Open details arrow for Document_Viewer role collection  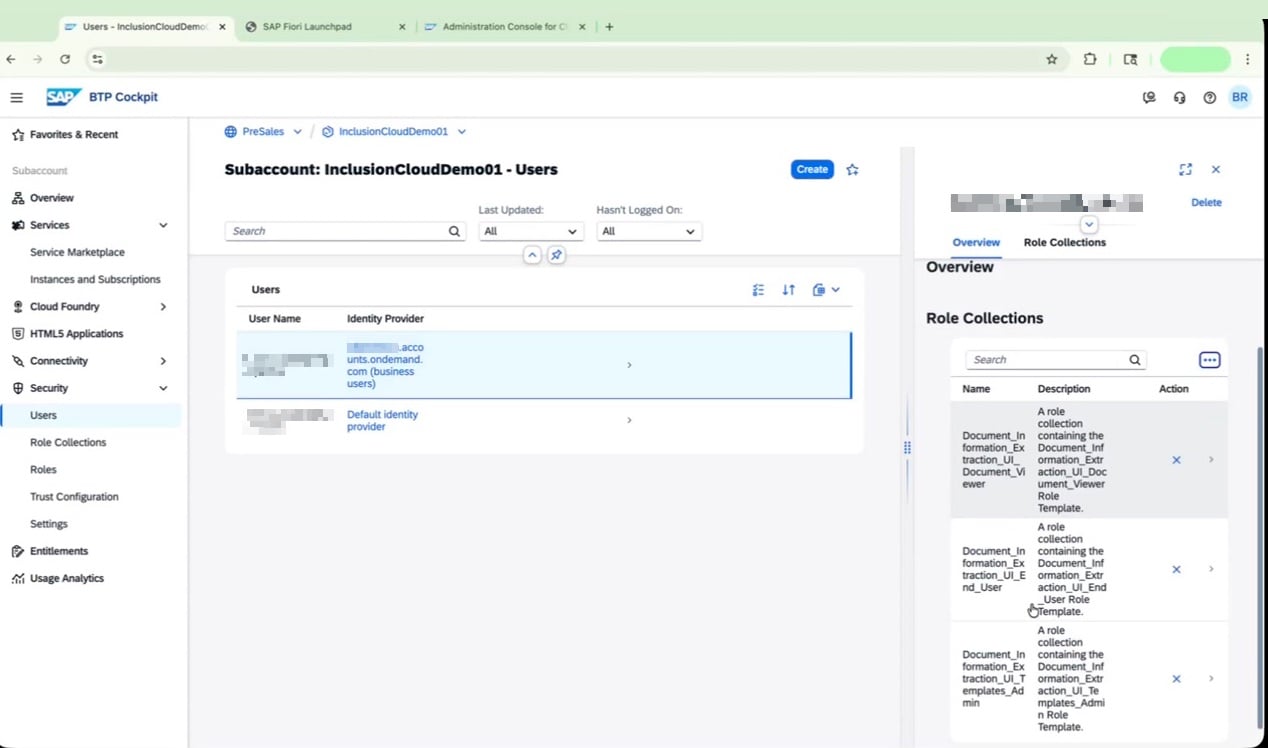[1211, 460]
